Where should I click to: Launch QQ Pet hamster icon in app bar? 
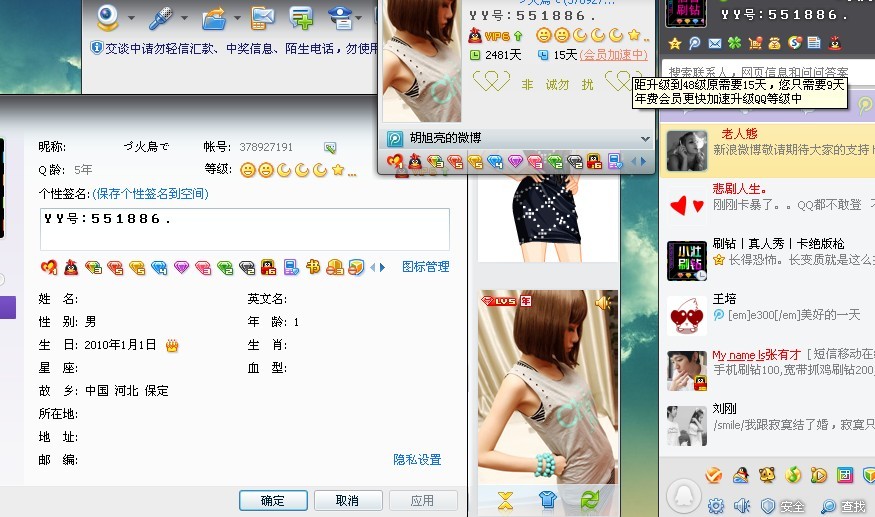[x=767, y=475]
